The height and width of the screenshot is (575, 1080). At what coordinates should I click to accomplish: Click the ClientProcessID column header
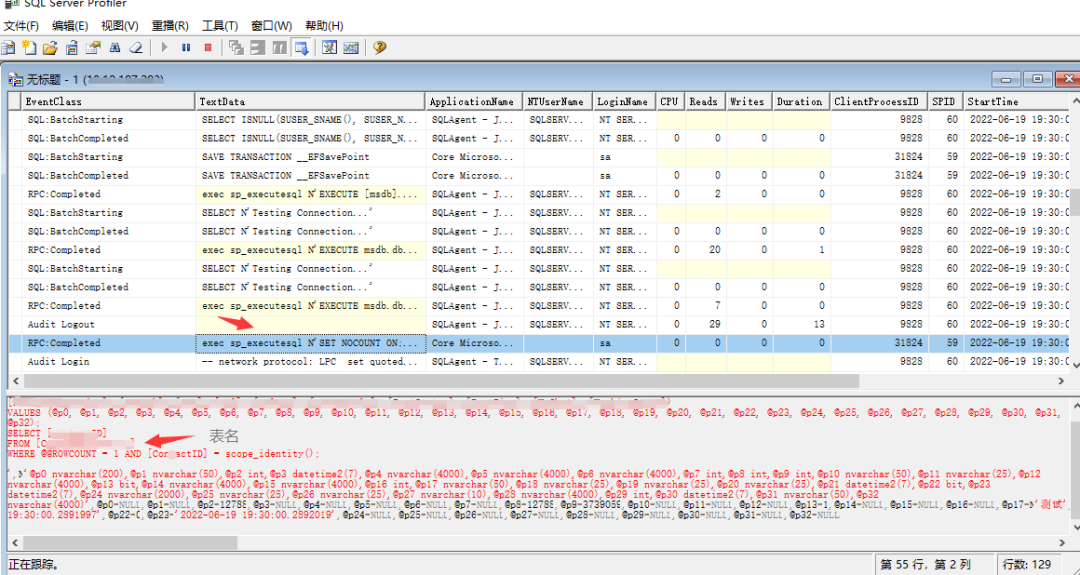point(878,101)
